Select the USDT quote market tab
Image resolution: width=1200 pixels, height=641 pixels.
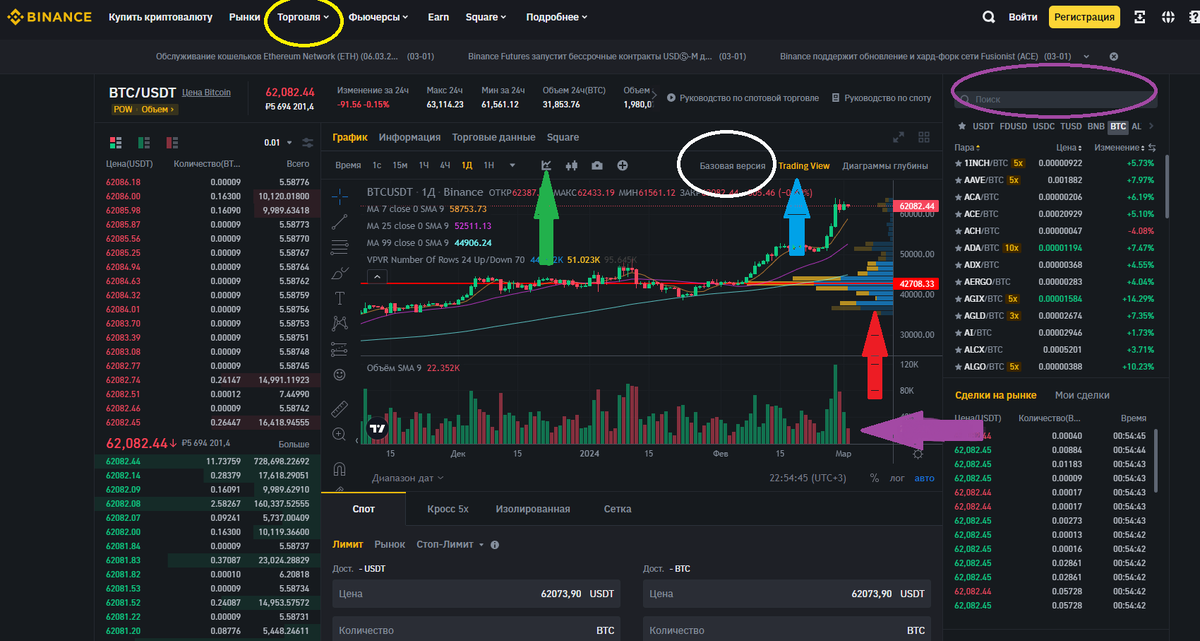coord(984,127)
